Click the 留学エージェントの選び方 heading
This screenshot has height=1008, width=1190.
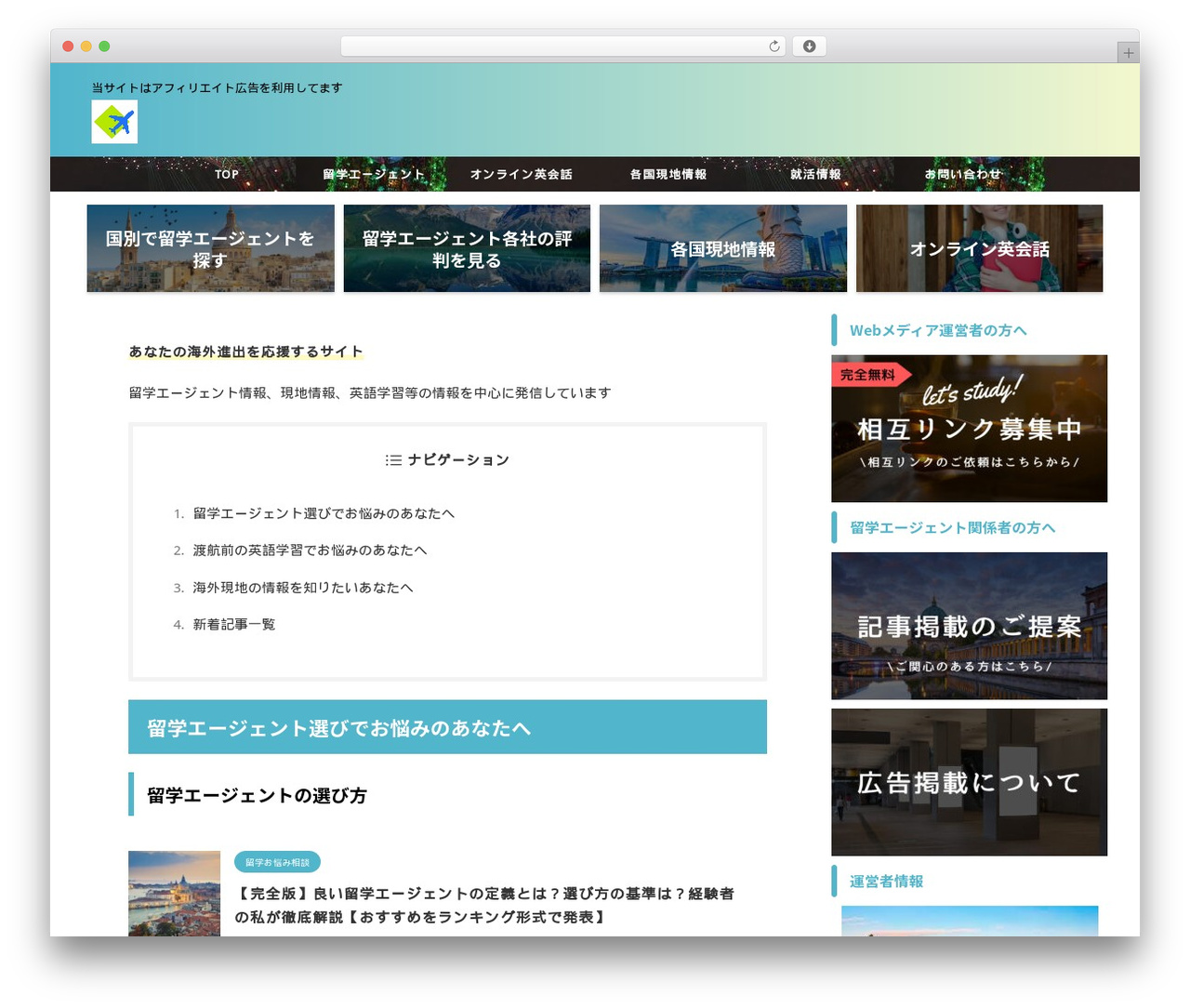257,795
